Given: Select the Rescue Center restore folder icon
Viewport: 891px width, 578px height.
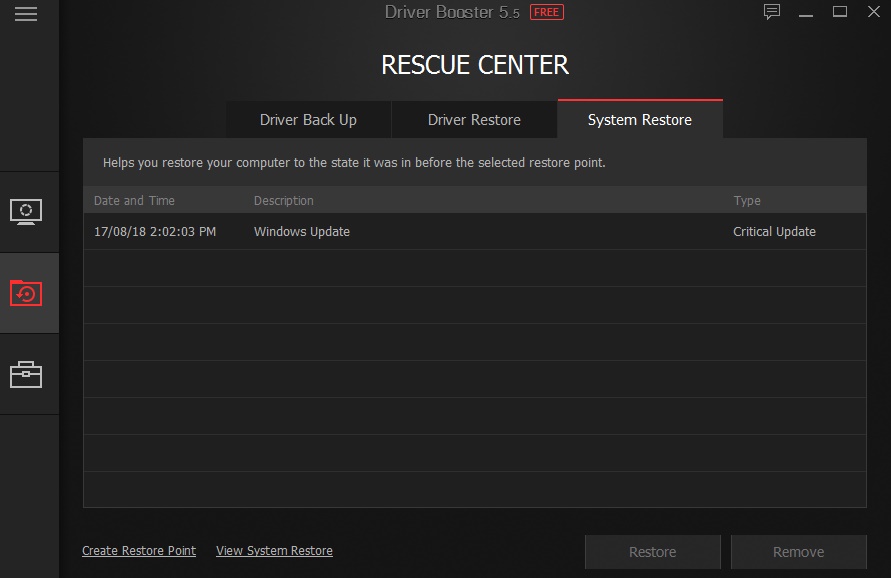Looking at the screenshot, I should [26, 293].
